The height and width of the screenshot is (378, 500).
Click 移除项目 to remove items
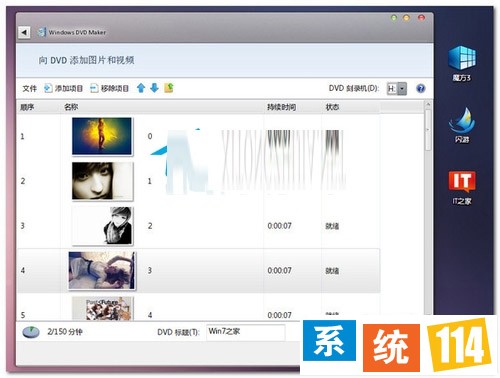click(x=109, y=88)
